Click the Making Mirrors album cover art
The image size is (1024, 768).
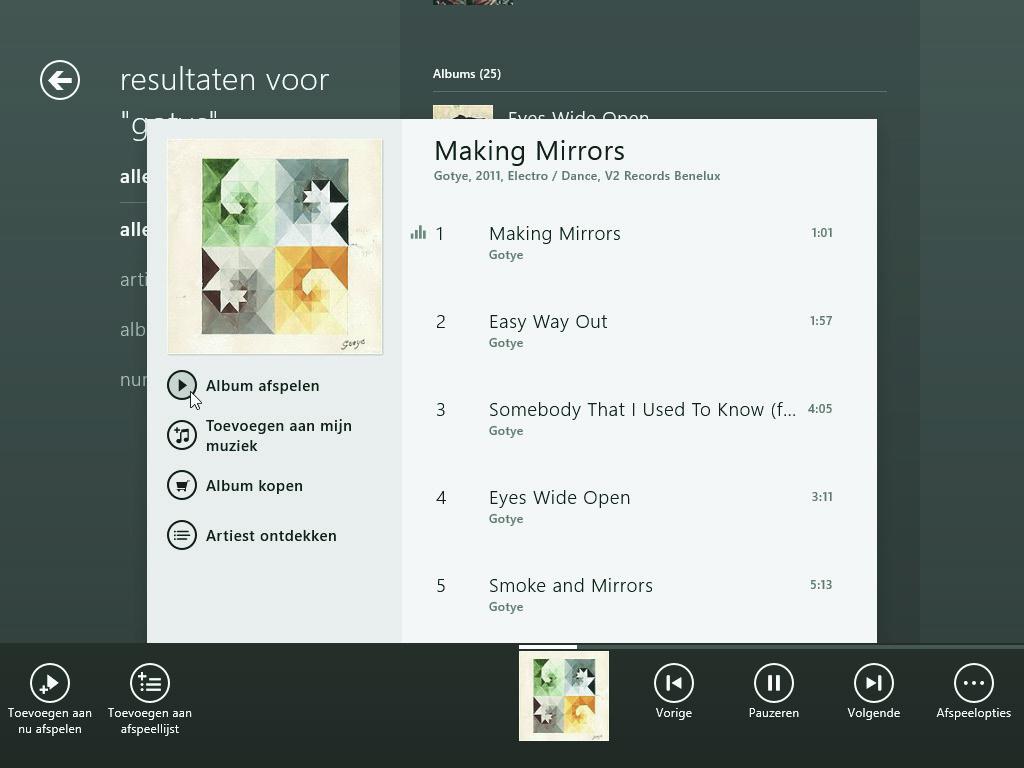pyautogui.click(x=275, y=246)
